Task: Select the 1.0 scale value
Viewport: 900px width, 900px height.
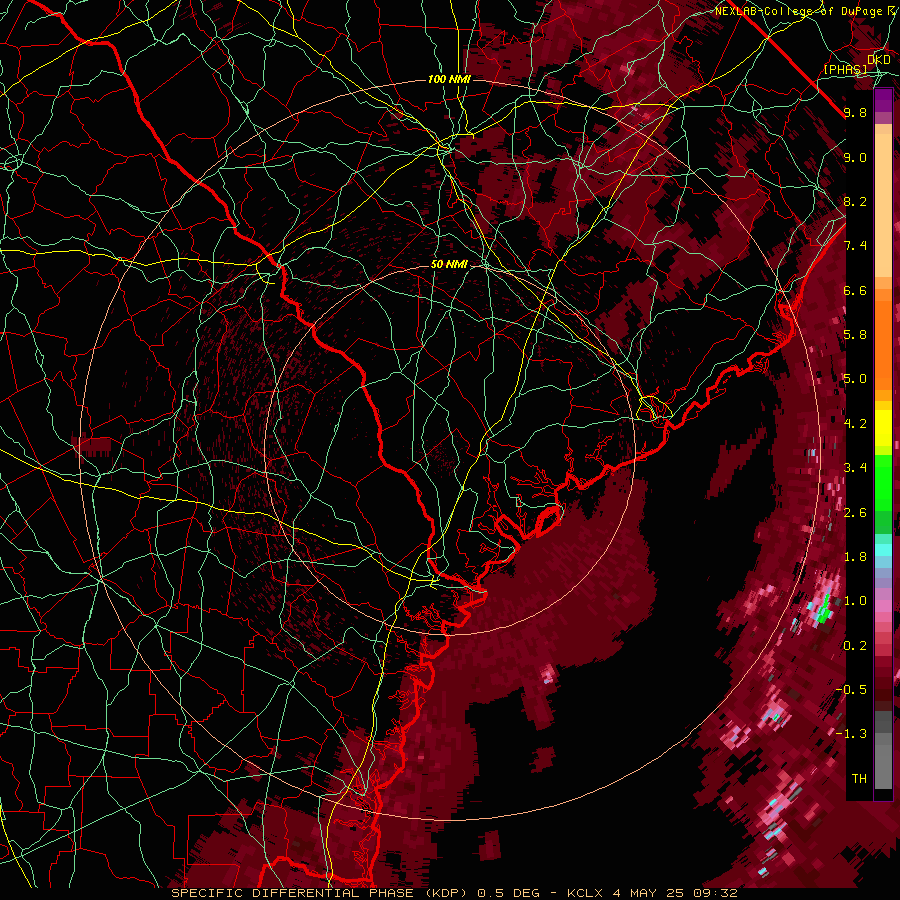Action: [855, 601]
